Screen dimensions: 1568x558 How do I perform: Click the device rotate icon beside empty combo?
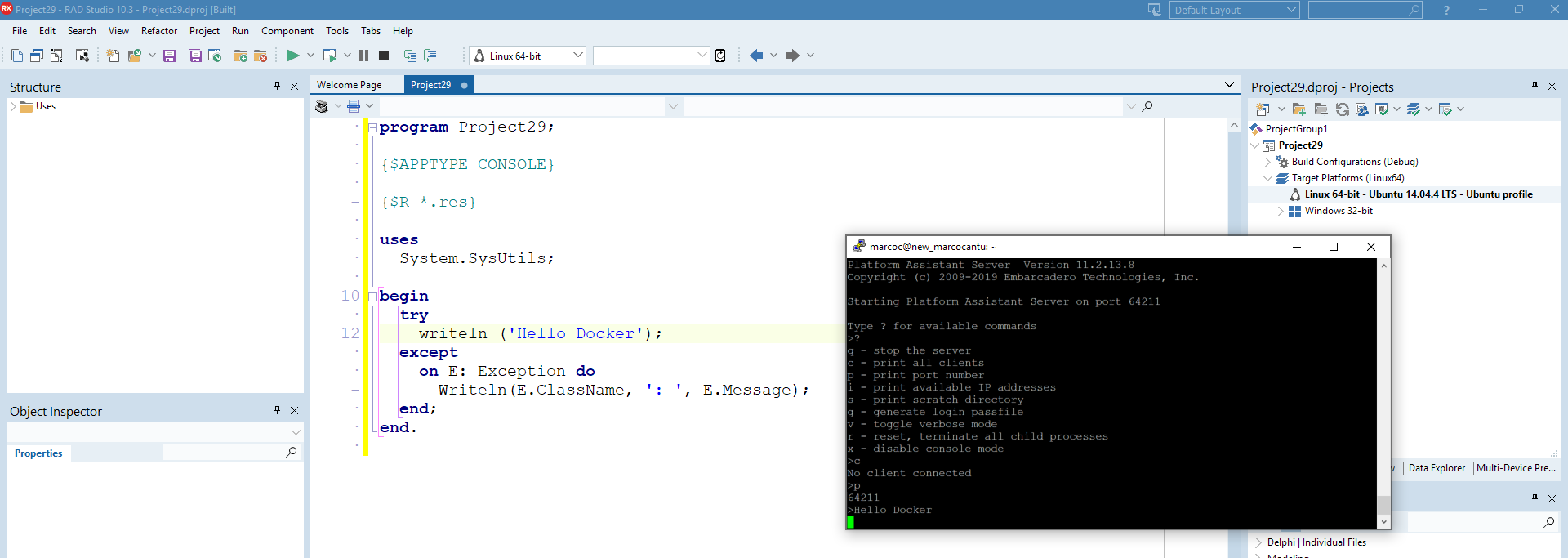720,56
